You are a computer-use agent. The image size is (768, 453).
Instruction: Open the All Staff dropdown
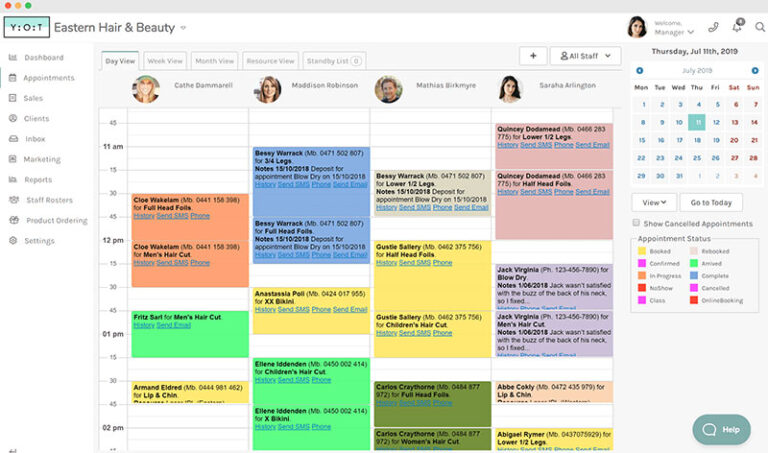point(585,56)
